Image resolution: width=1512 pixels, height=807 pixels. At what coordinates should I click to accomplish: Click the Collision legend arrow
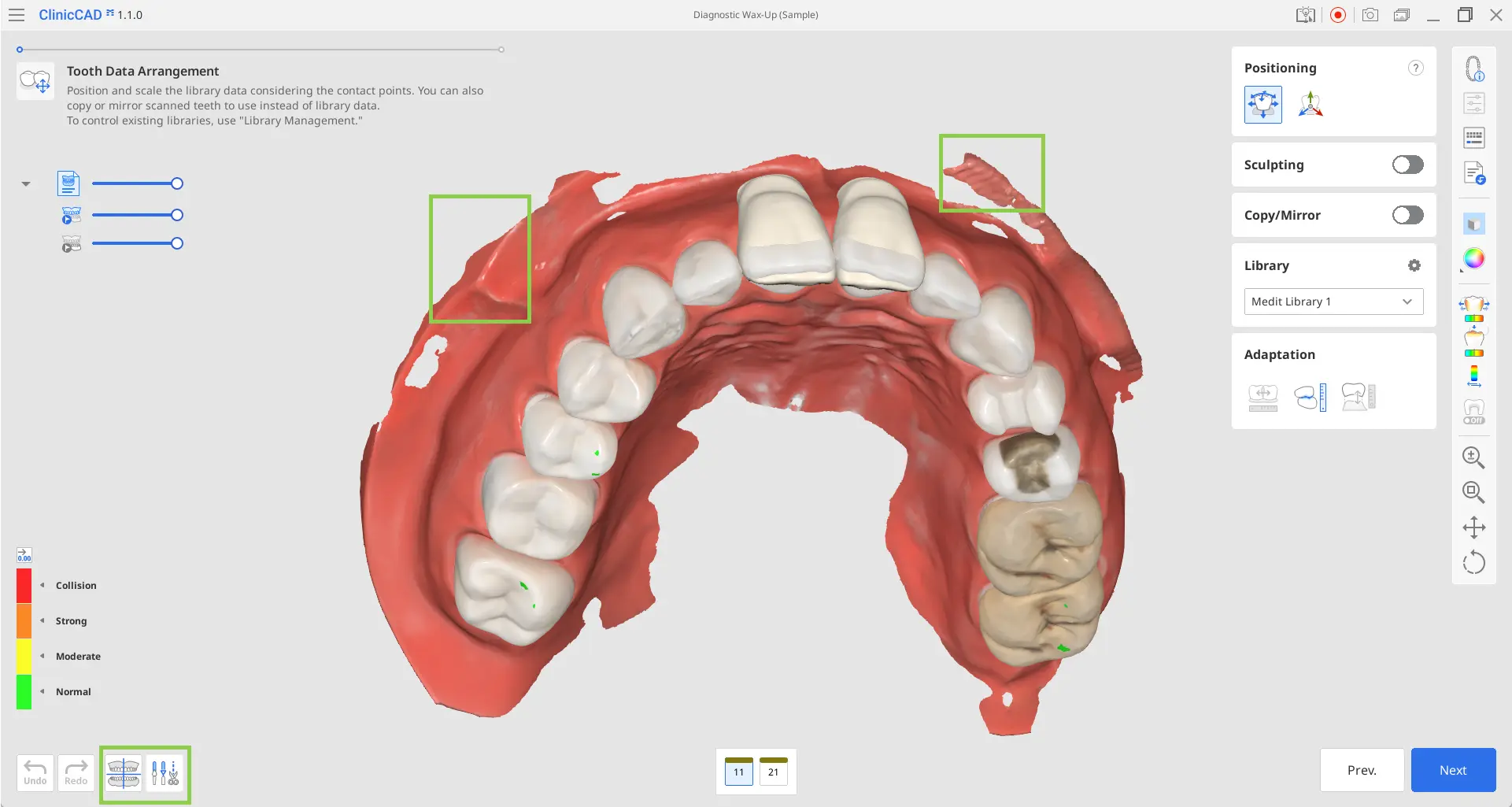[x=43, y=585]
